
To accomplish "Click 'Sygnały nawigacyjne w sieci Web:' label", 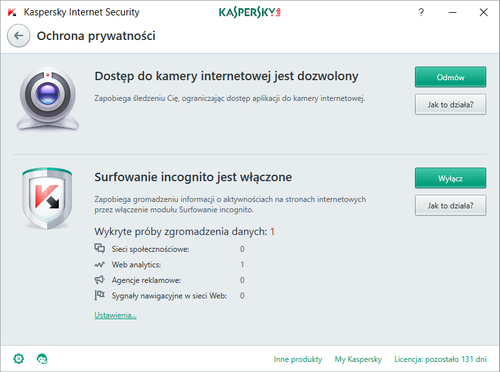I will (169, 296).
